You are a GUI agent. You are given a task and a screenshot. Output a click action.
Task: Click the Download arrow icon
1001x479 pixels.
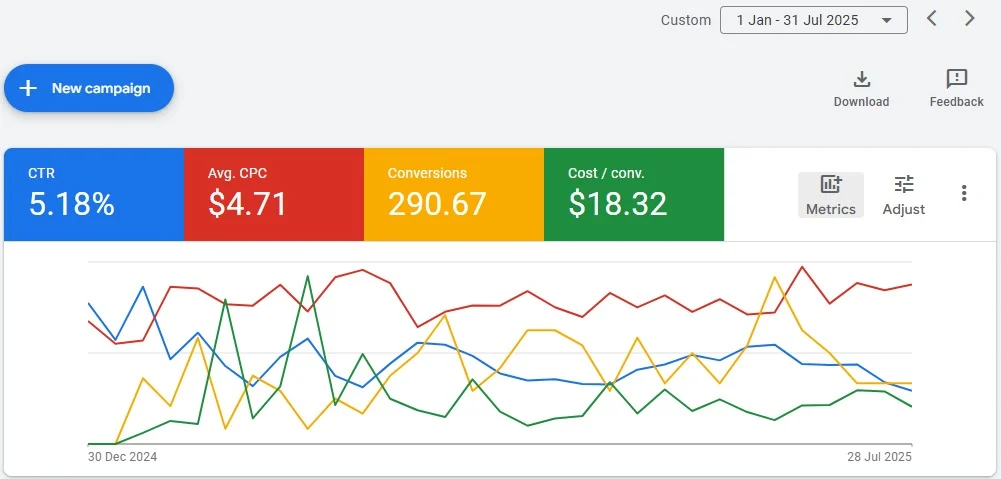(x=861, y=80)
